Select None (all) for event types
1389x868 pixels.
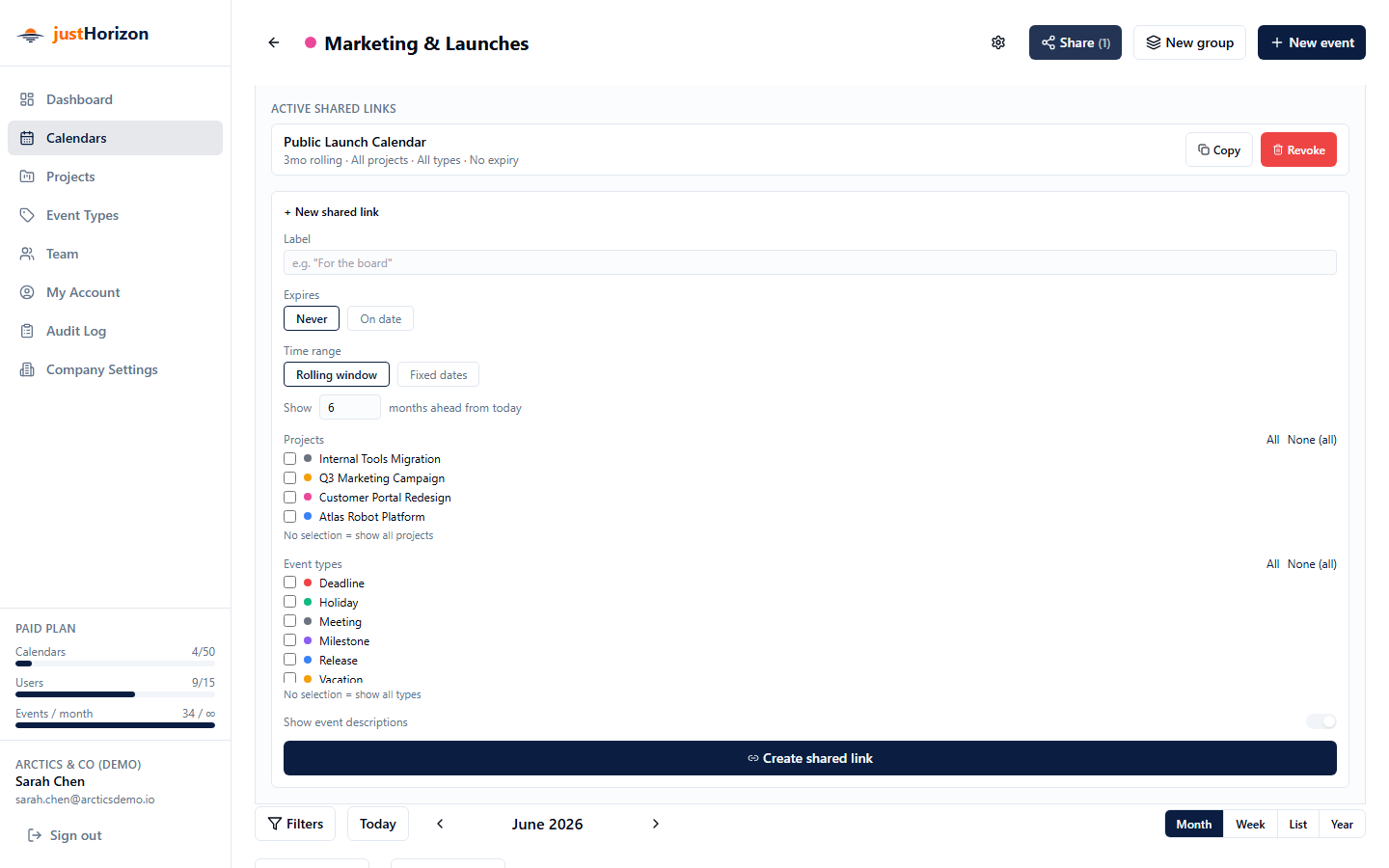click(1312, 564)
